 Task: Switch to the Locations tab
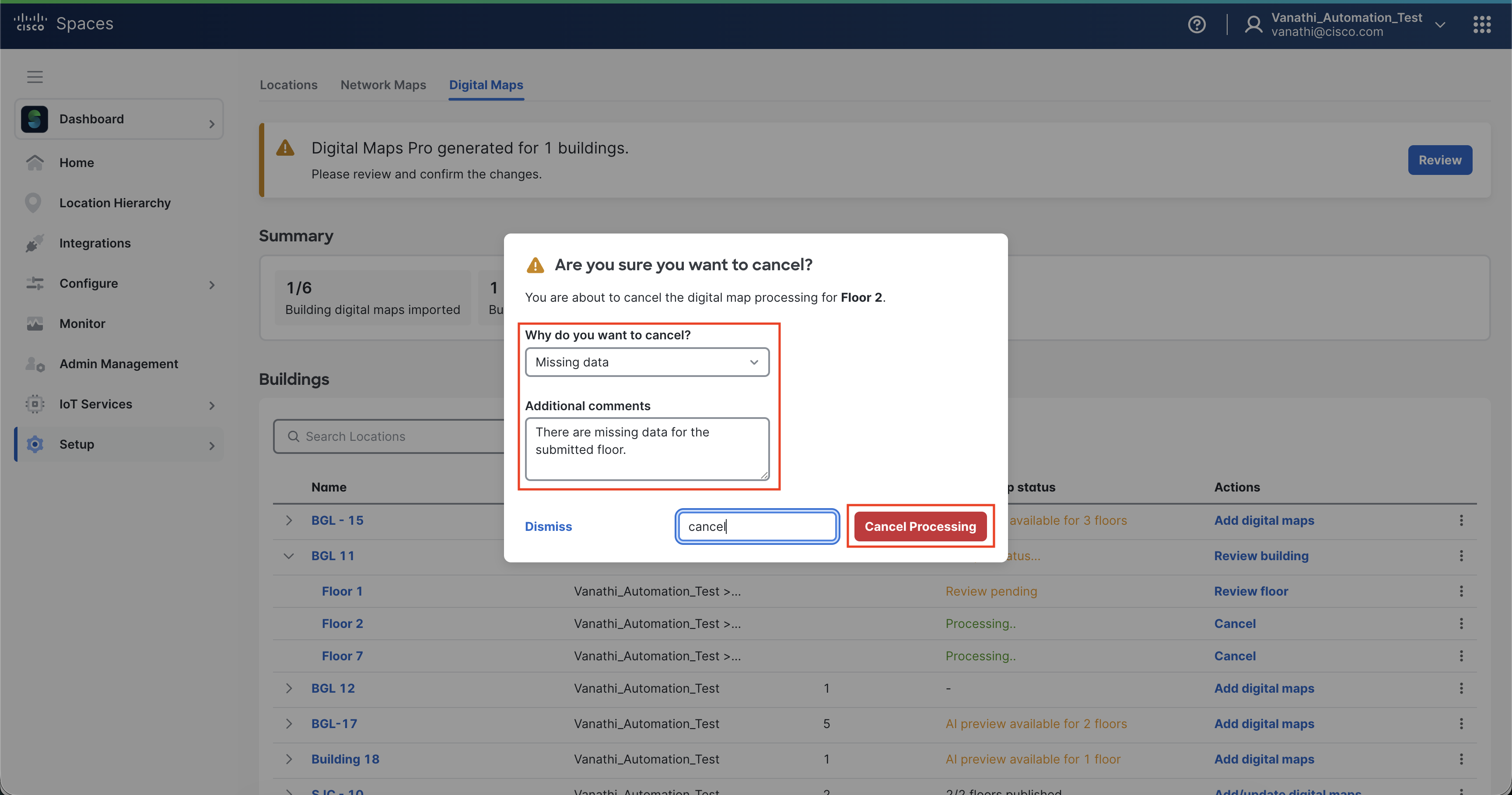coord(288,85)
